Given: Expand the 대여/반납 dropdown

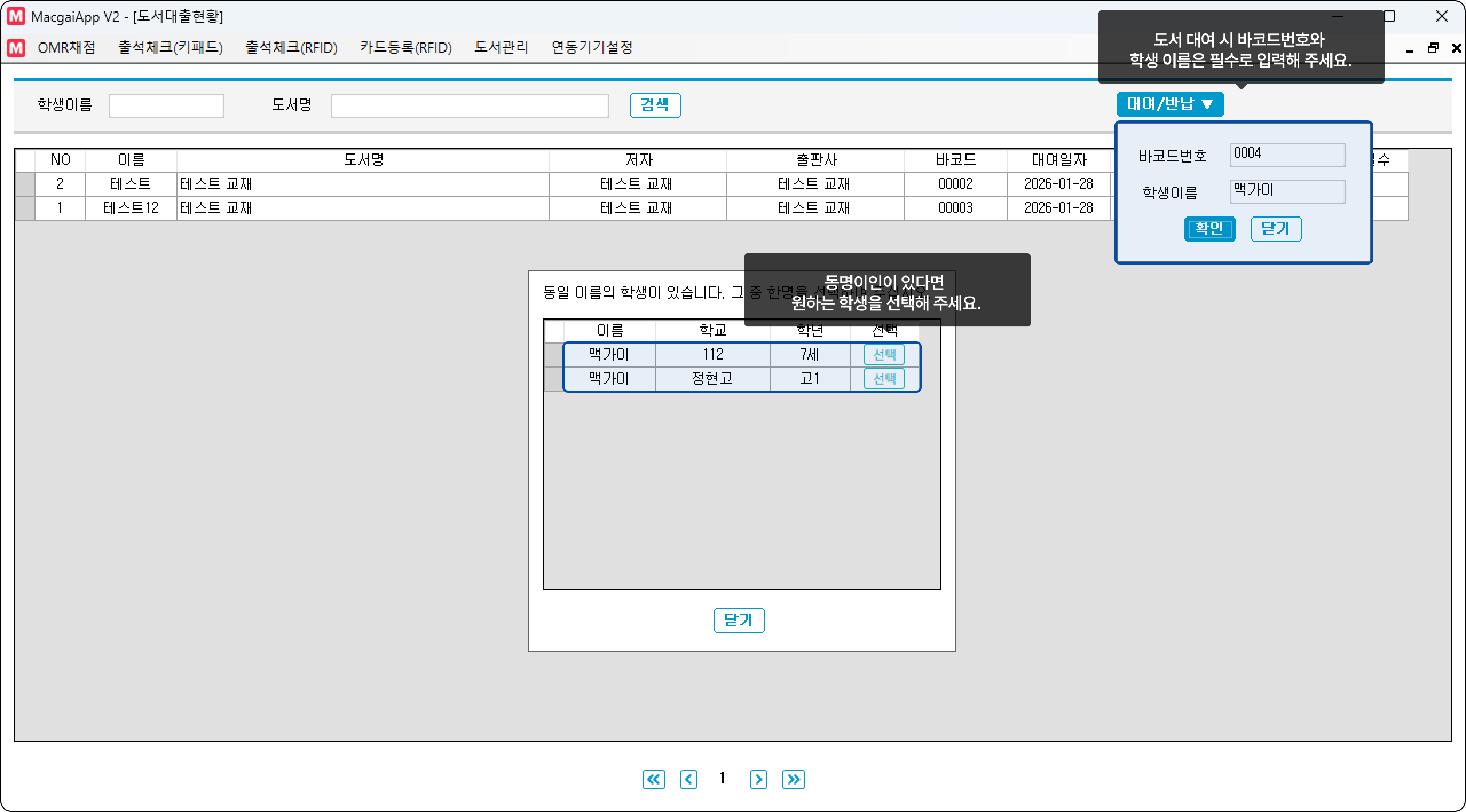Looking at the screenshot, I should pyautogui.click(x=1169, y=104).
